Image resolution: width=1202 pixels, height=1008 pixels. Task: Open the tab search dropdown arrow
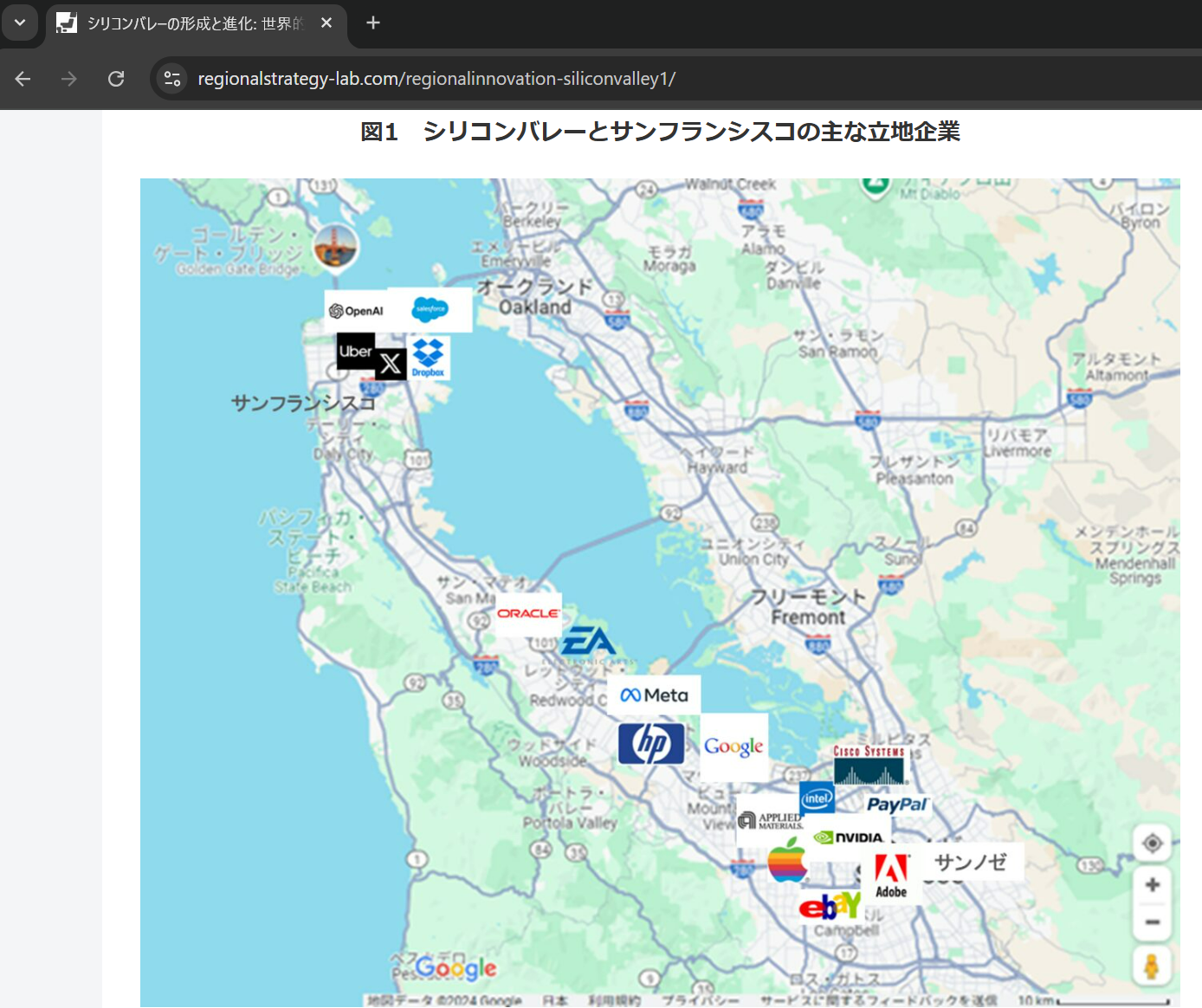coord(19,23)
